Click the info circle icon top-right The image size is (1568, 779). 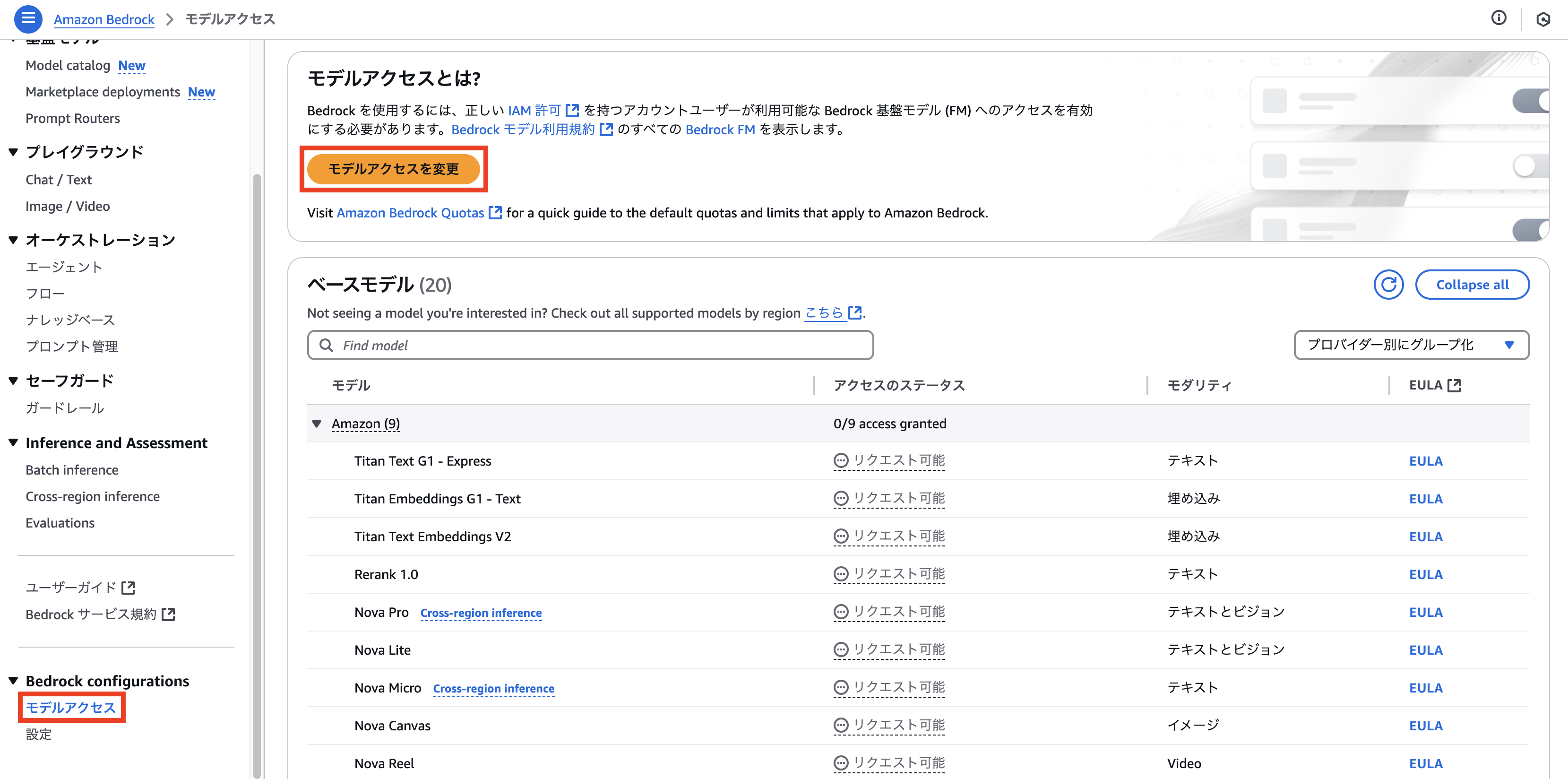[x=1499, y=18]
